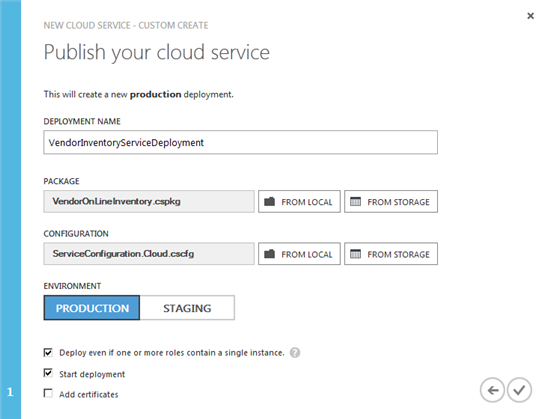The width and height of the screenshot is (550, 419).
Task: Click folder icon in Configuration From Local
Action: point(269,254)
